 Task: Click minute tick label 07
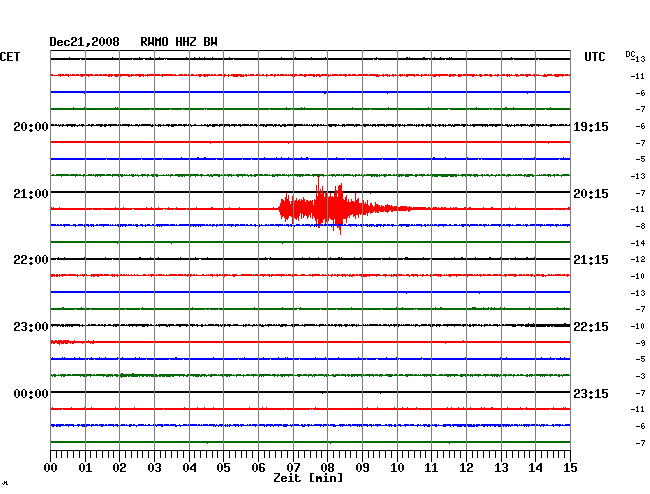293,468
